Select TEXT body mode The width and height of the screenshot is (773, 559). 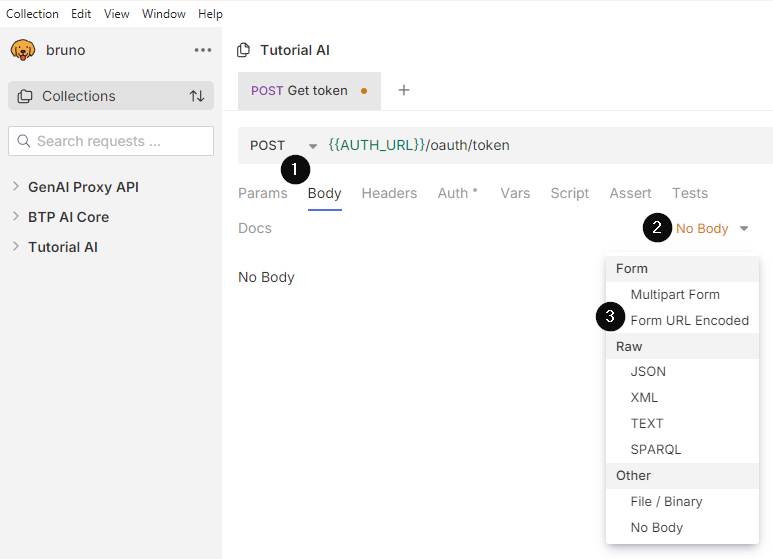click(682, 423)
